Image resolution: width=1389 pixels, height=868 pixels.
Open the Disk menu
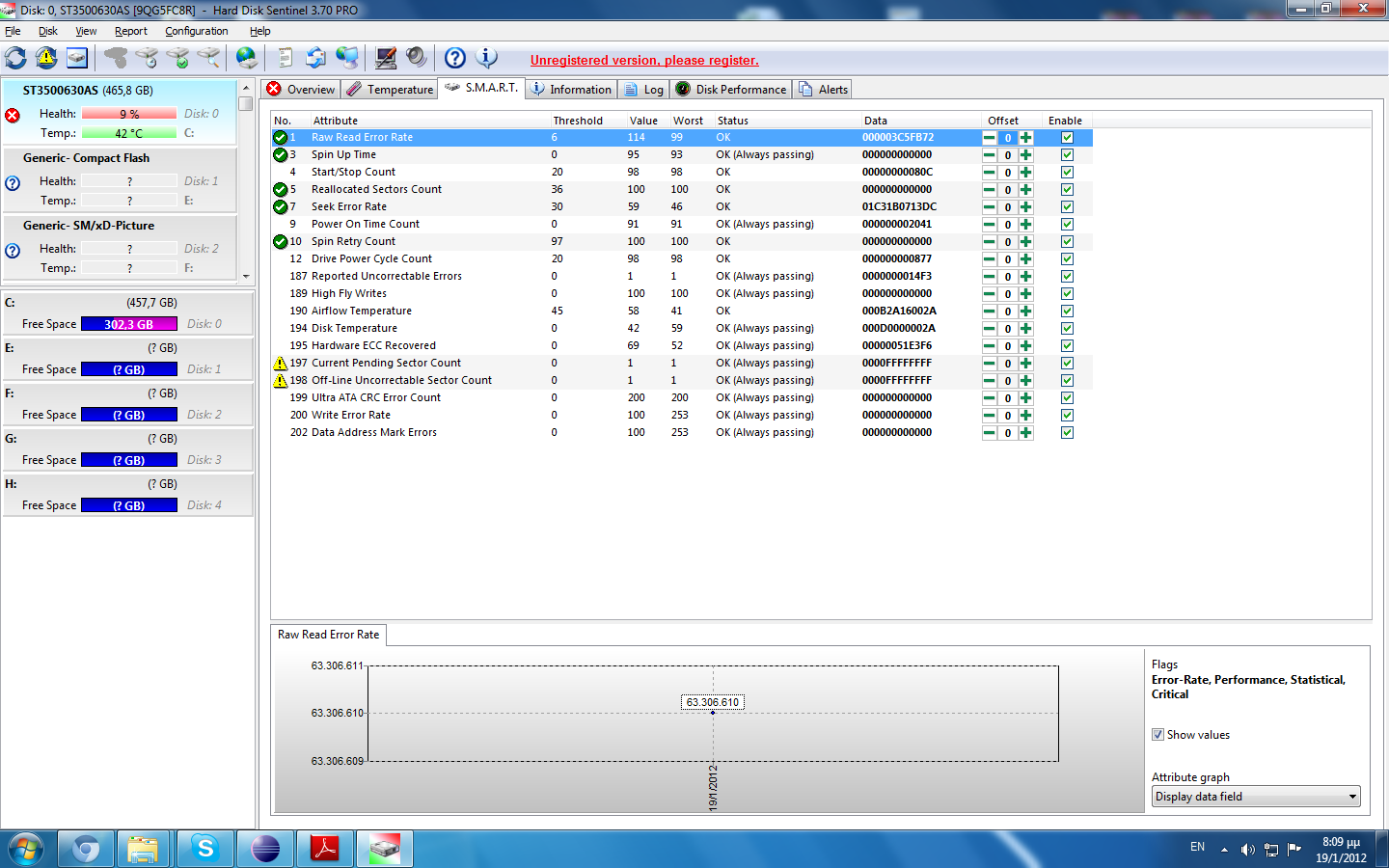click(48, 31)
